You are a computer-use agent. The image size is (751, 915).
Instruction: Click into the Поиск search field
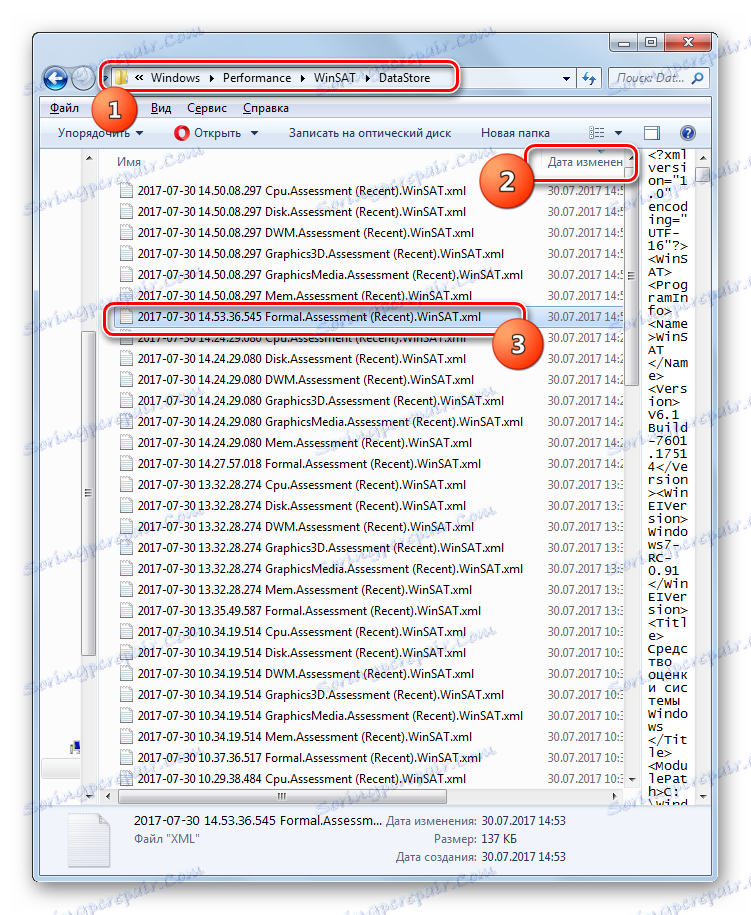[651, 78]
